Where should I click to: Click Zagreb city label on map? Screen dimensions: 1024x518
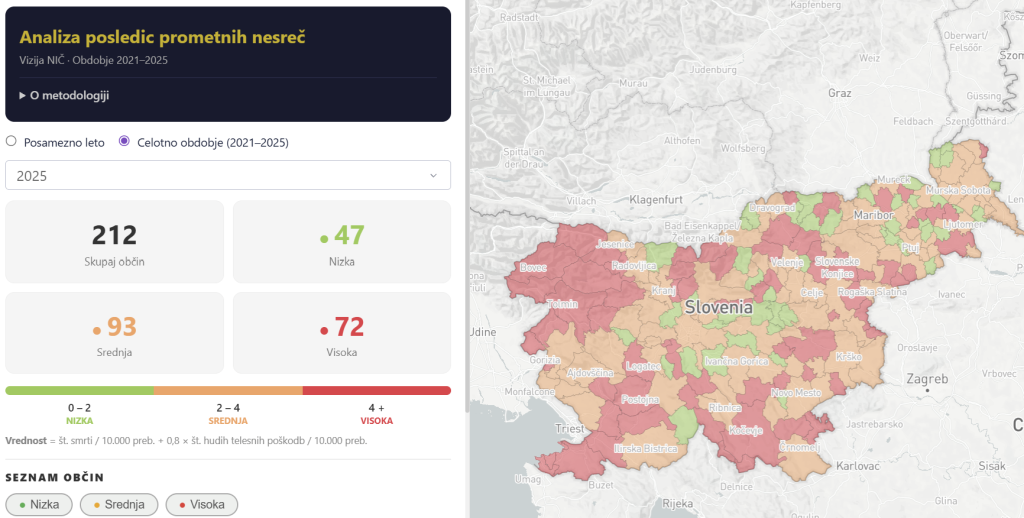[x=927, y=379]
